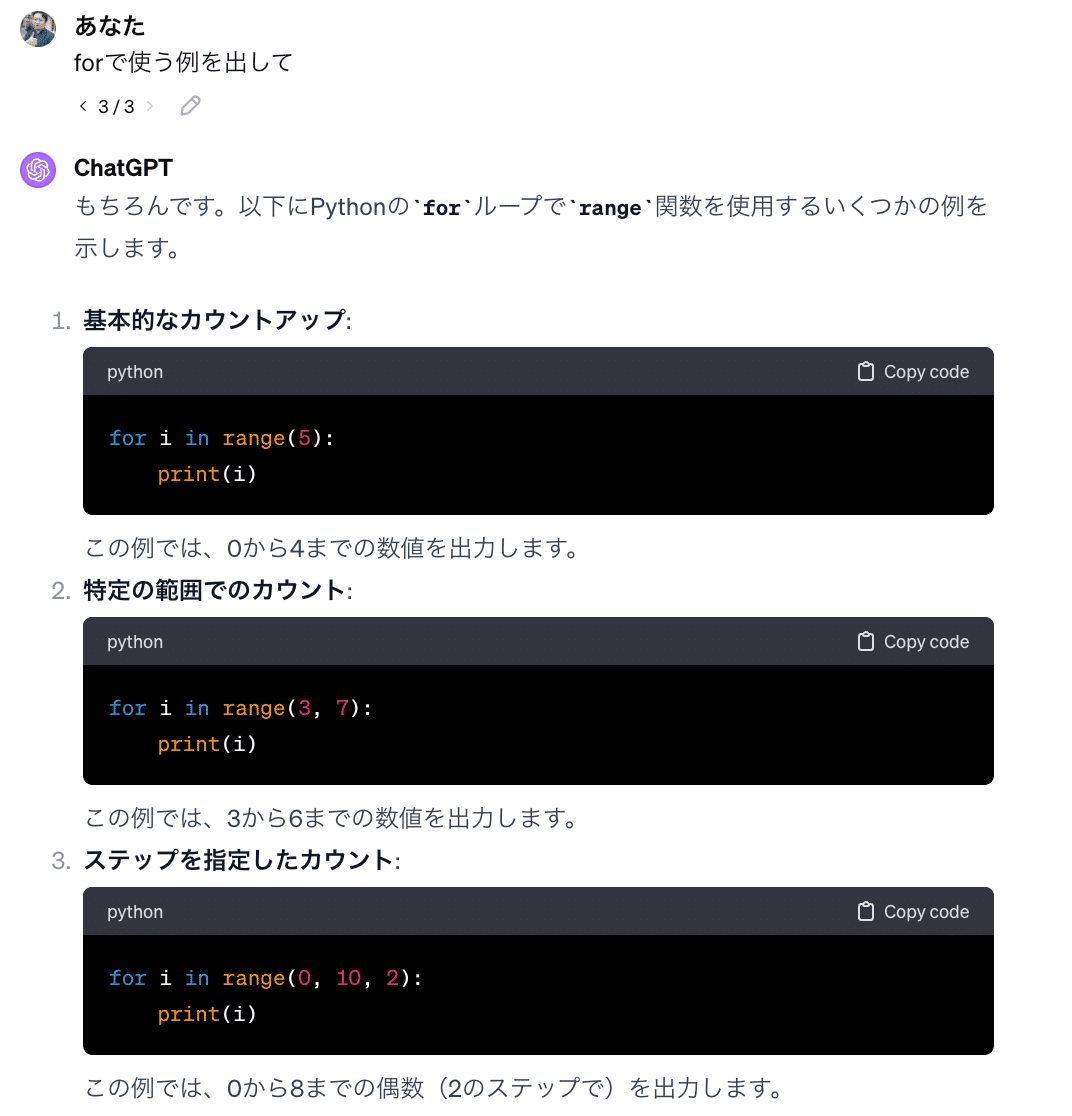
Task: Click the prompt text forで使う例を出して
Action: pyautogui.click(x=180, y=62)
